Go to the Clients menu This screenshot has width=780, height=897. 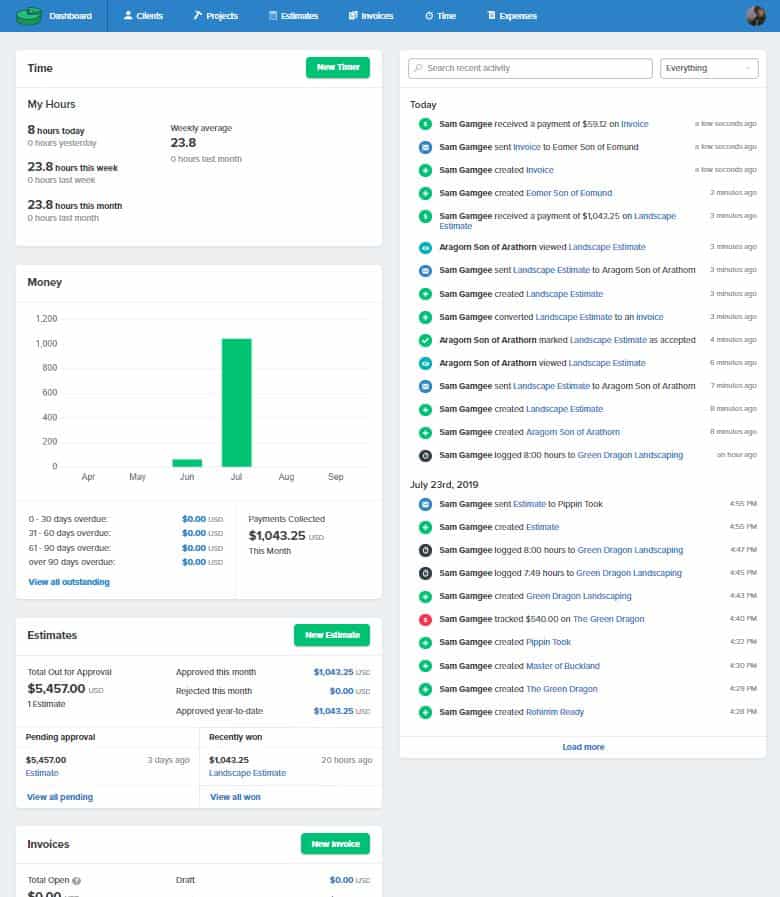[x=144, y=16]
